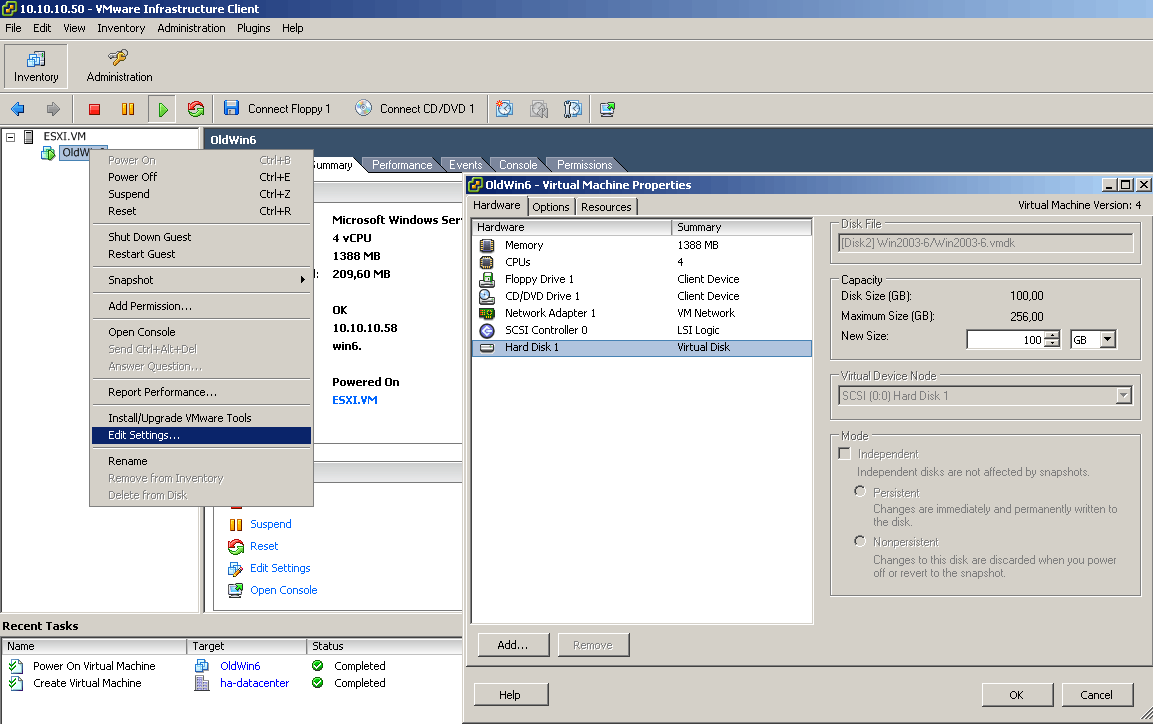Select the SCSI Controller 0 icon
Screen dimensions: 1153x724
pyautogui.click(x=487, y=331)
